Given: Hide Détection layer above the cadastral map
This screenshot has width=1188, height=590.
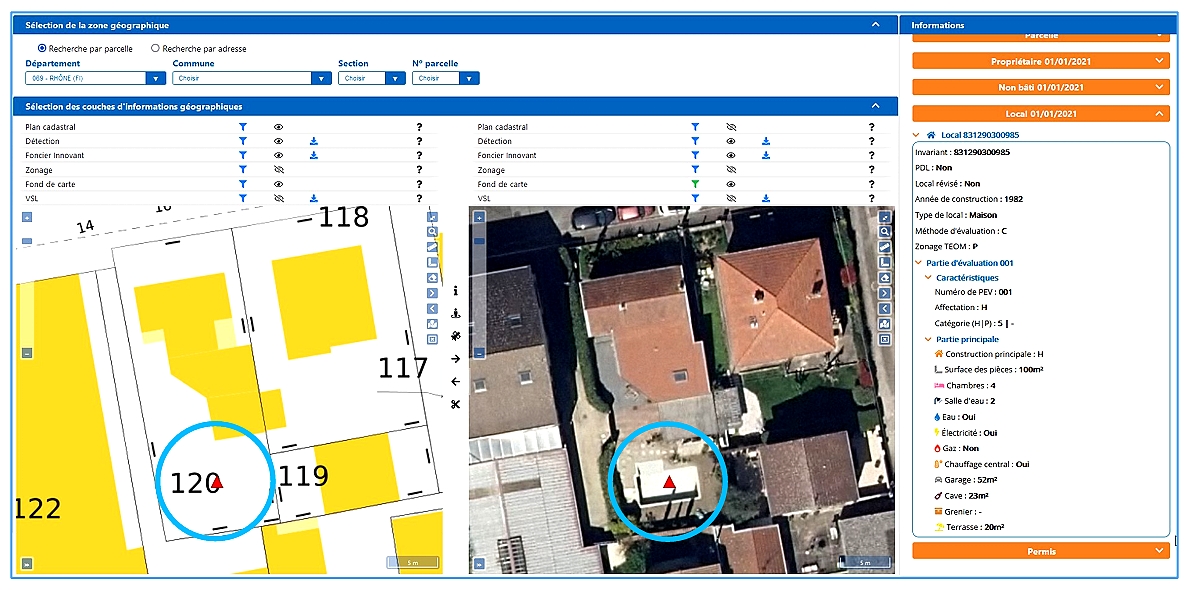Looking at the screenshot, I should click(278, 142).
